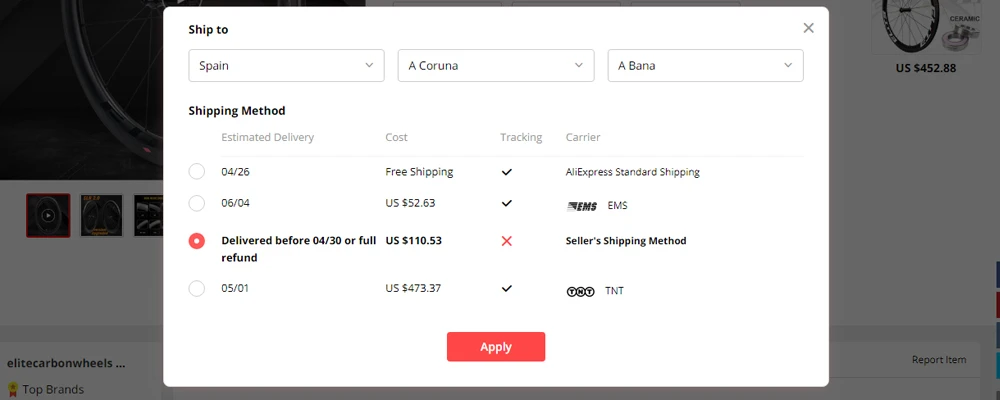
Task: Select AliExpress Standard Shipping radio button
Action: (197, 172)
